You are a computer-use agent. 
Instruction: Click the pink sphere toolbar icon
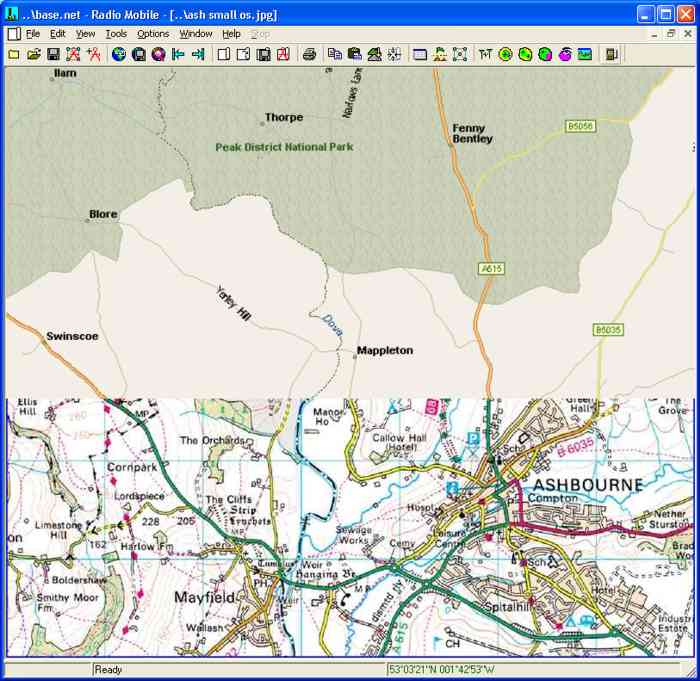[158, 54]
